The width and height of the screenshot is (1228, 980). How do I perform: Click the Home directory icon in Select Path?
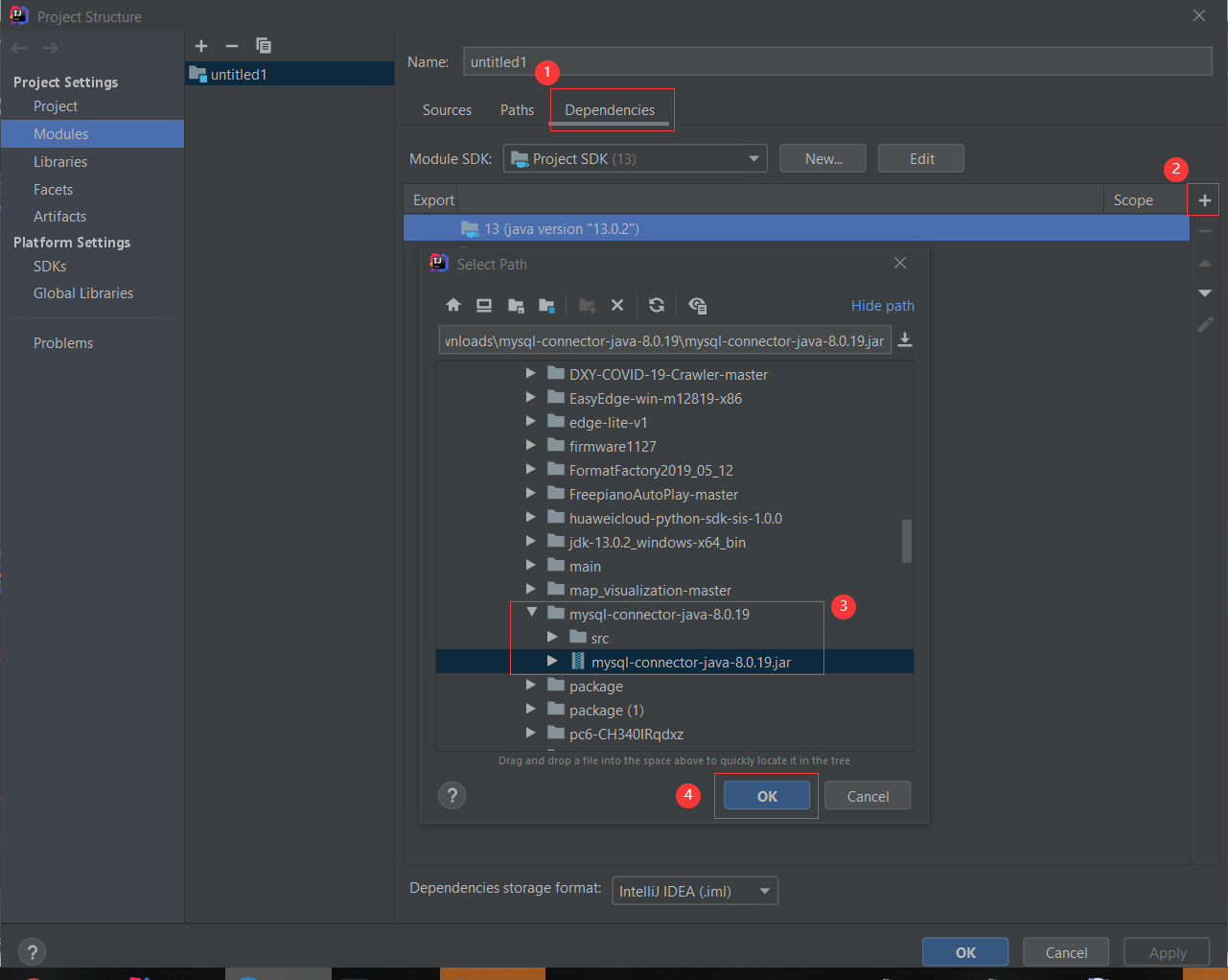click(x=453, y=305)
